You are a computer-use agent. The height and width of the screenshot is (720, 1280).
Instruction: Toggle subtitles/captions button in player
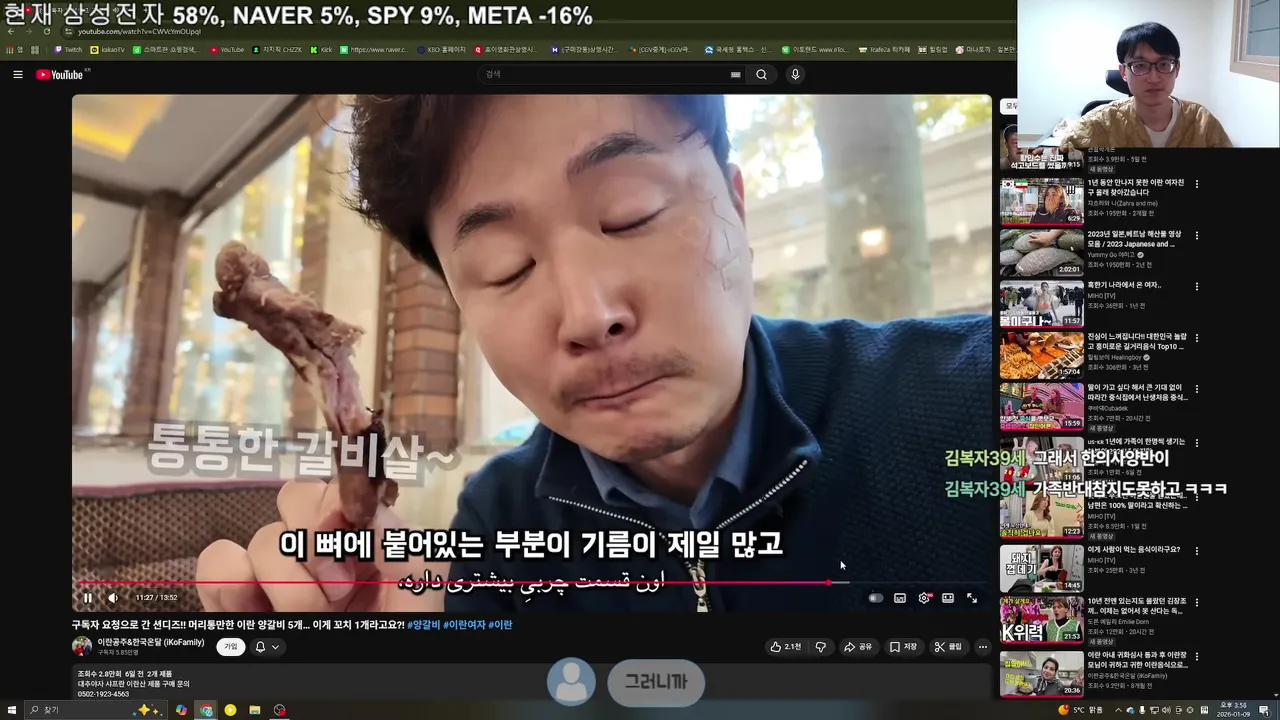[x=900, y=598]
